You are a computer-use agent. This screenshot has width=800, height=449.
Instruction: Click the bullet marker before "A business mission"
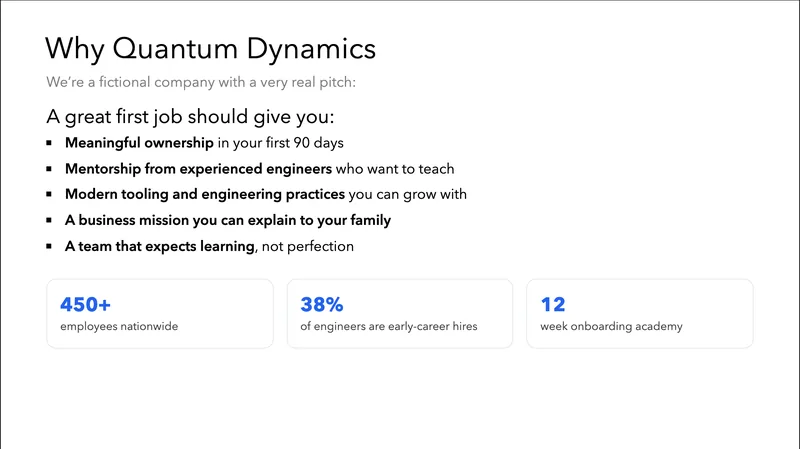pos(50,221)
